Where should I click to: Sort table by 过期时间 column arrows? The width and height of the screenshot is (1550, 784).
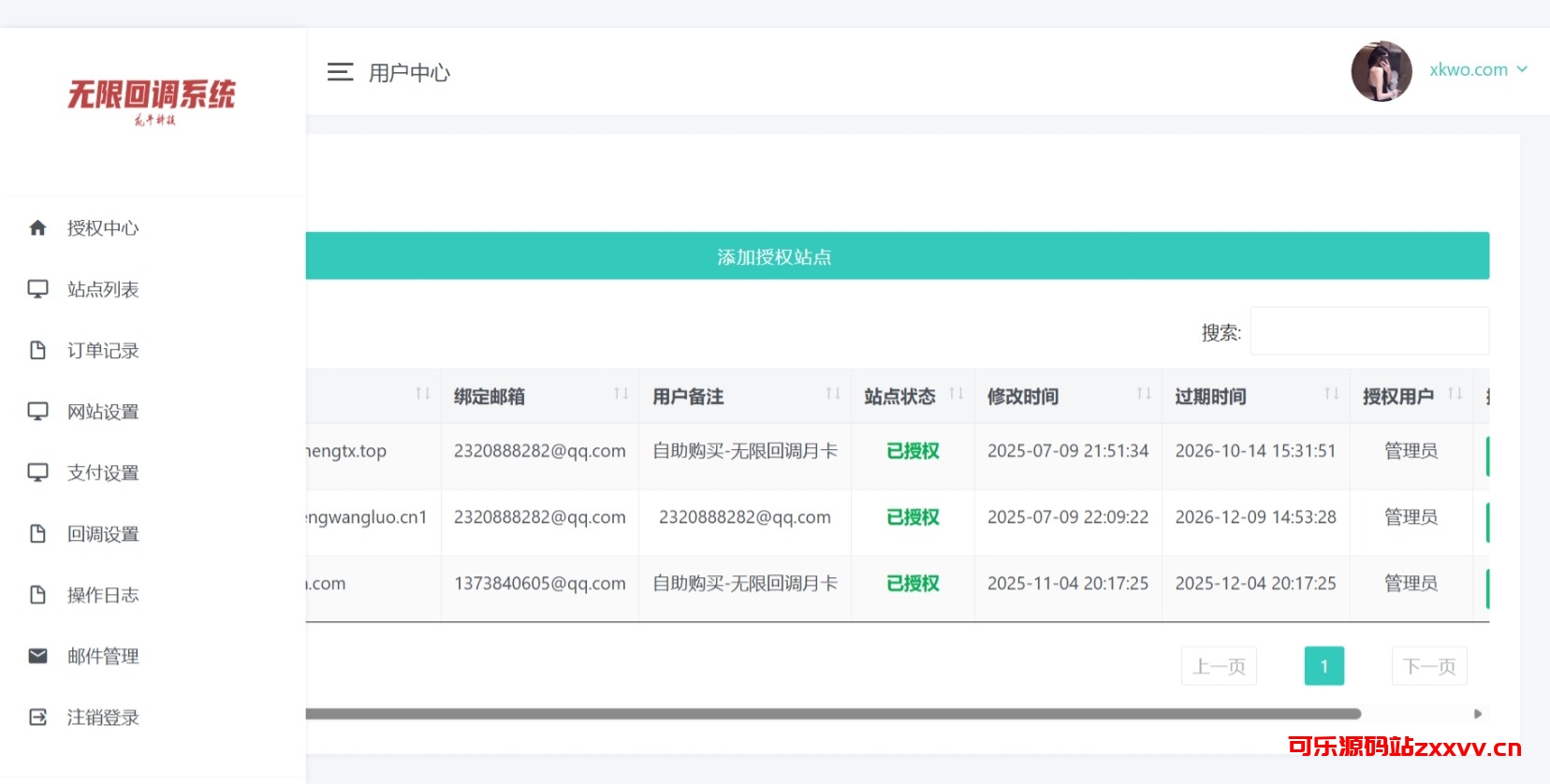tap(1331, 394)
